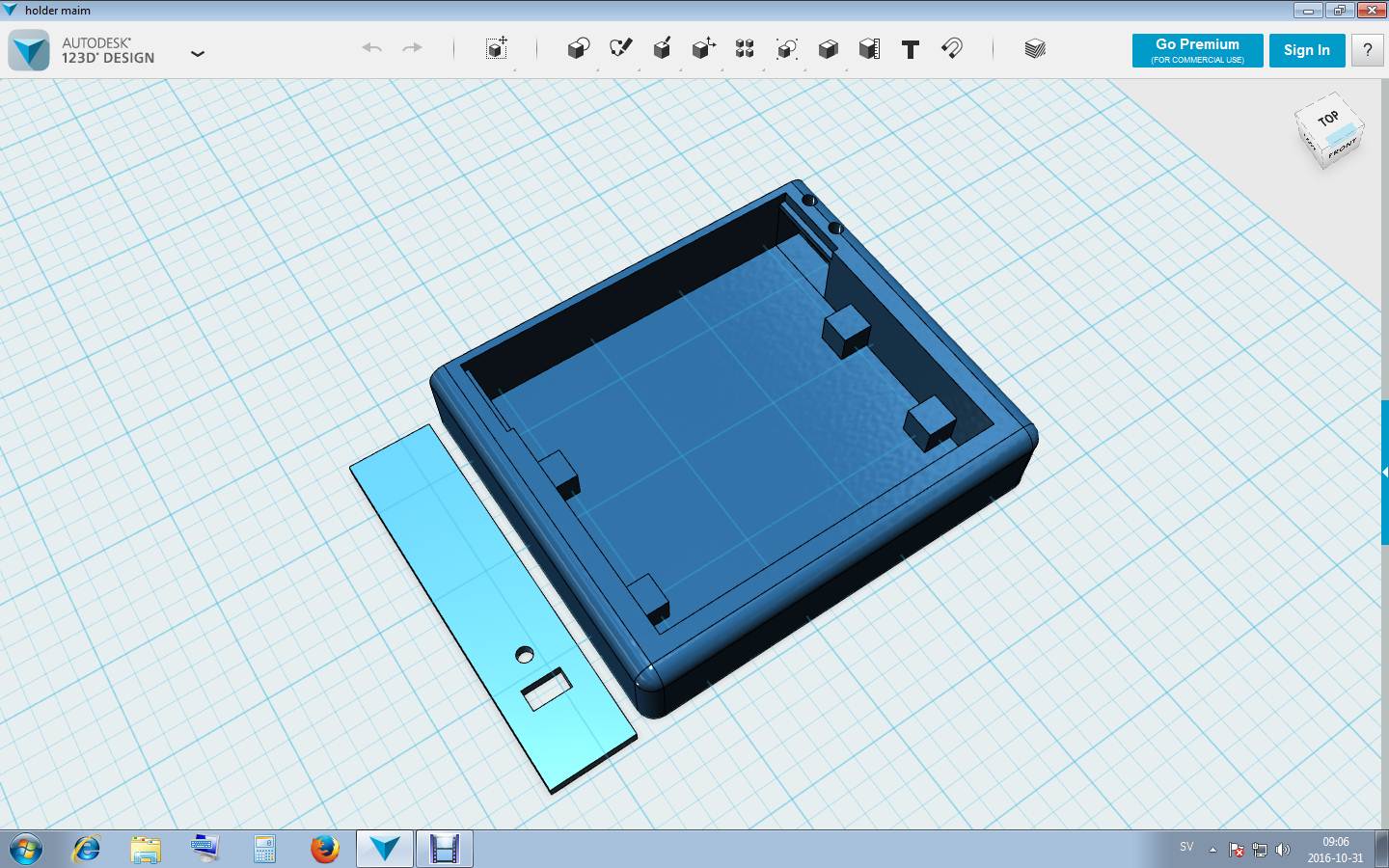Select the Measure tool
Screen dimensions: 1389x868
[869, 48]
